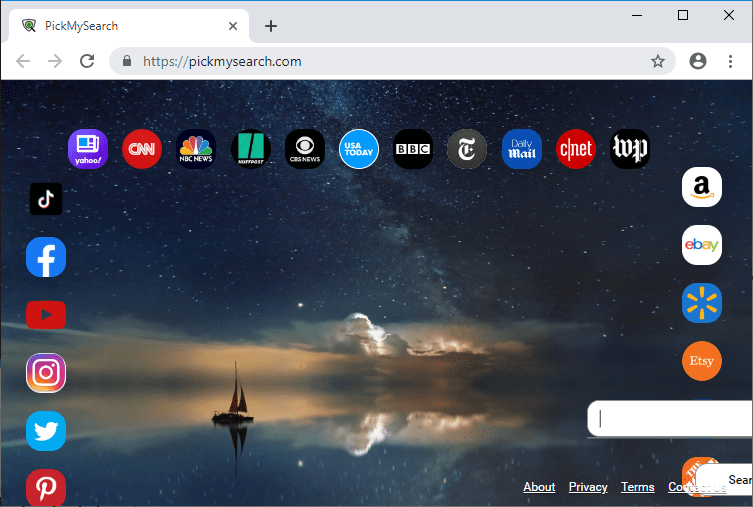Open the Chrome profile avatar

pyautogui.click(x=698, y=61)
